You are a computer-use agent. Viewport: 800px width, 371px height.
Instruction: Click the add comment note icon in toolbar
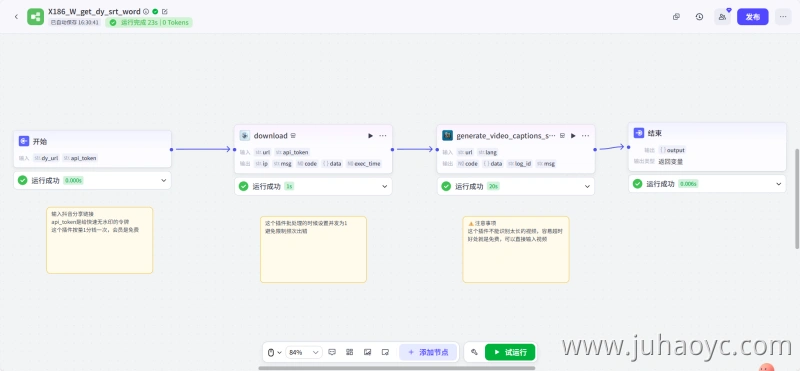tap(332, 352)
